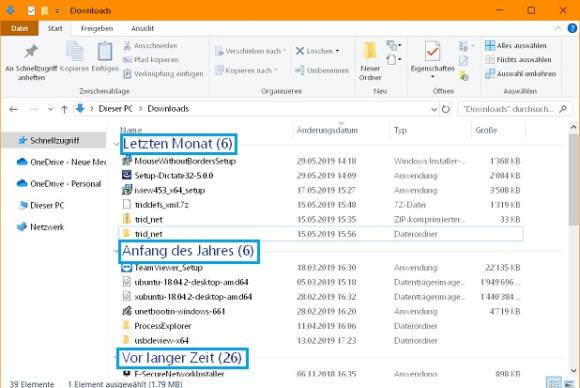This screenshot has height=388, width=580.
Task: Select Setup-Dictate32-5.0.0 file icon
Action: [127, 175]
